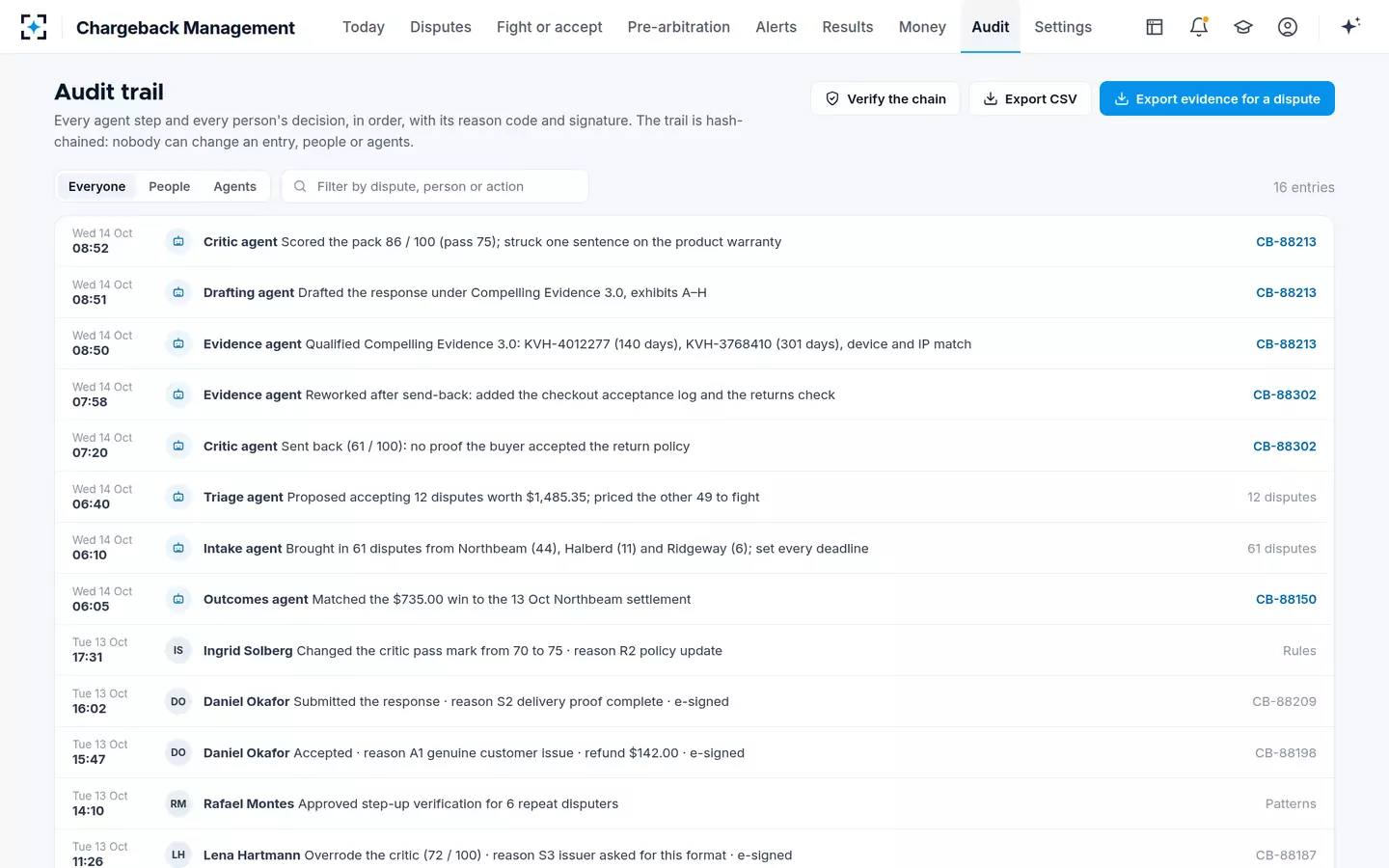Image resolution: width=1389 pixels, height=868 pixels.
Task: Go to the Today tab
Action: (x=364, y=27)
